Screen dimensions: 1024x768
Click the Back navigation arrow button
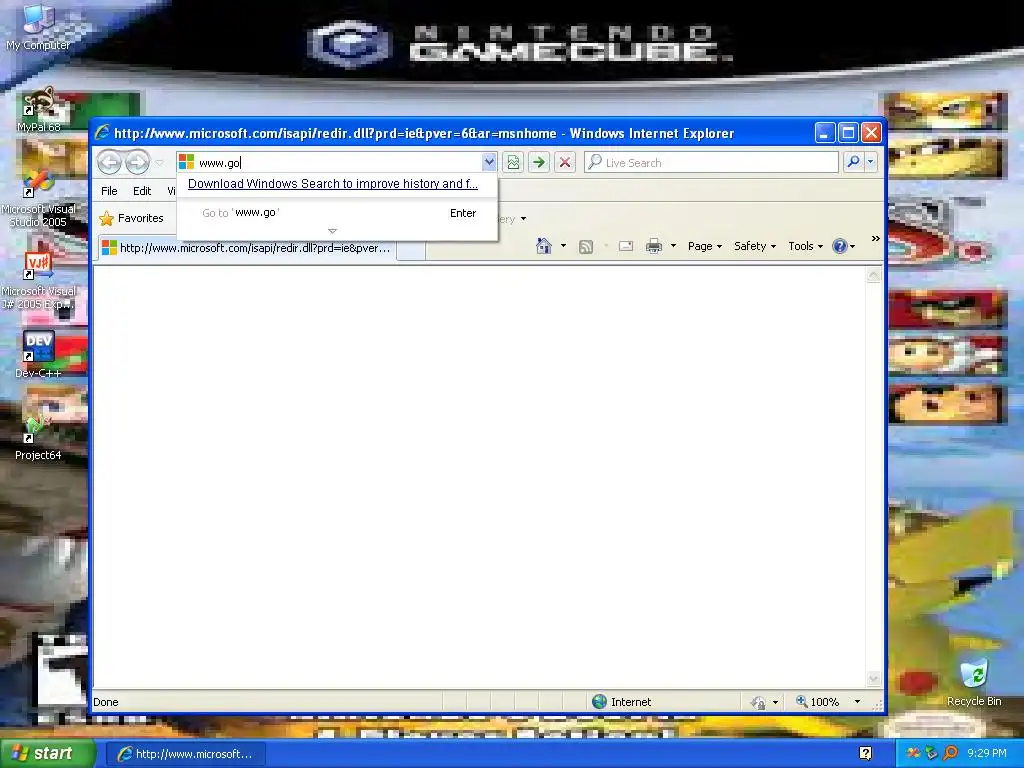110,162
